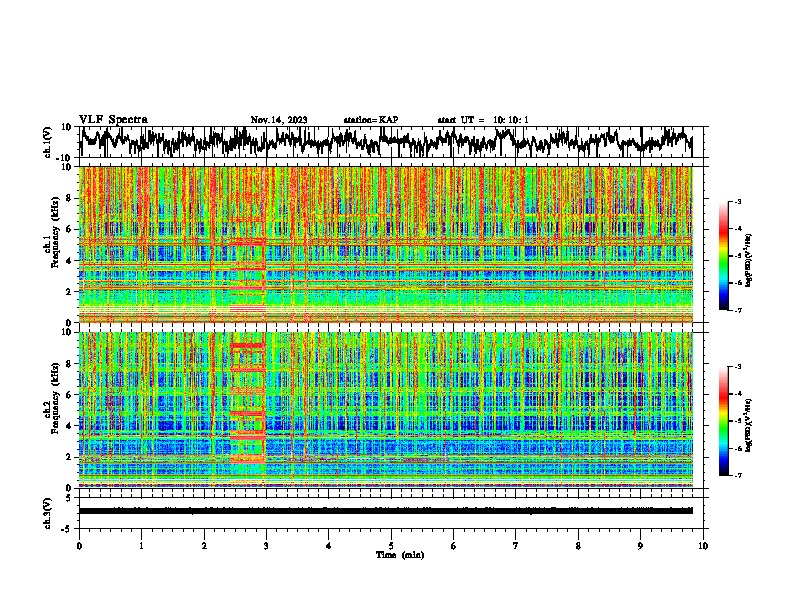Viewport: 792px width, 612px height.
Task: Click the ch.1 colorbar log(PSD) unit label
Action: [749, 260]
